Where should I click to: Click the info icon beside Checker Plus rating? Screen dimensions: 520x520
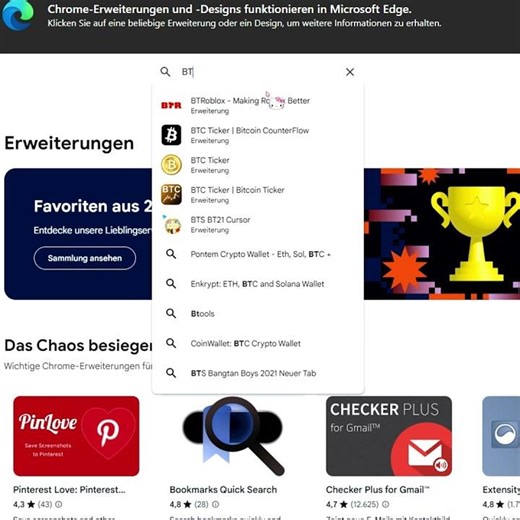(385, 504)
